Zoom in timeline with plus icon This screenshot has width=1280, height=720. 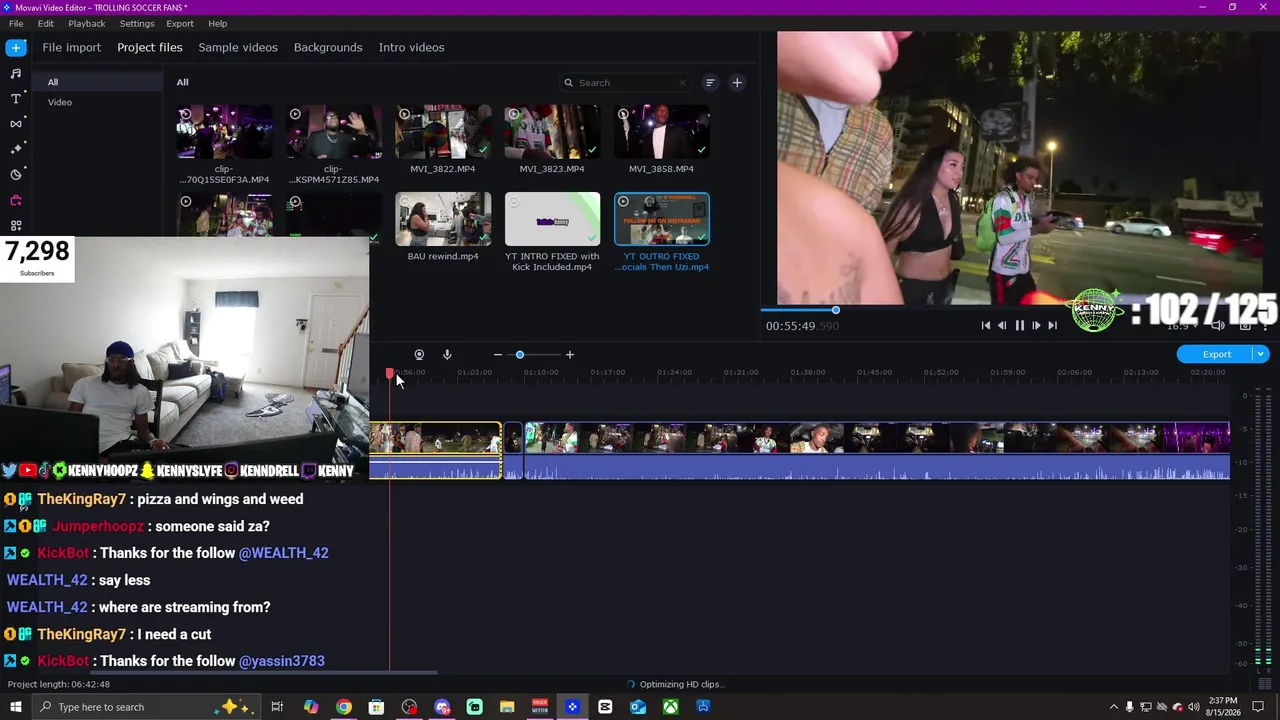point(570,355)
